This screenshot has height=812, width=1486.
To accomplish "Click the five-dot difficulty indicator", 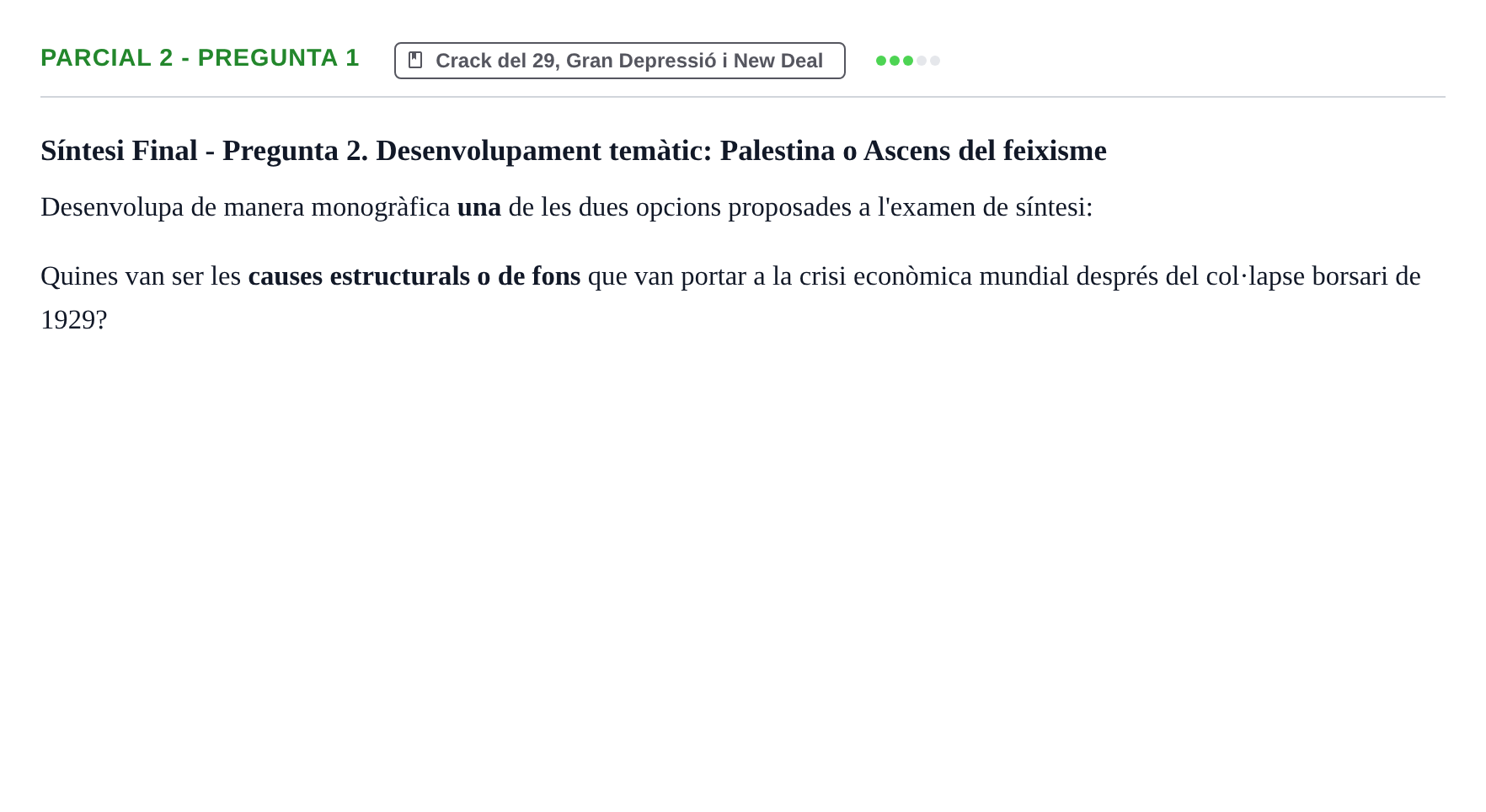I will click(908, 61).
